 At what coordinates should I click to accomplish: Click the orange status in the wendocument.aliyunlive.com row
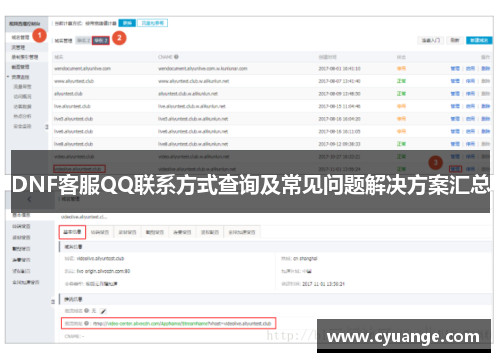click(x=401, y=68)
